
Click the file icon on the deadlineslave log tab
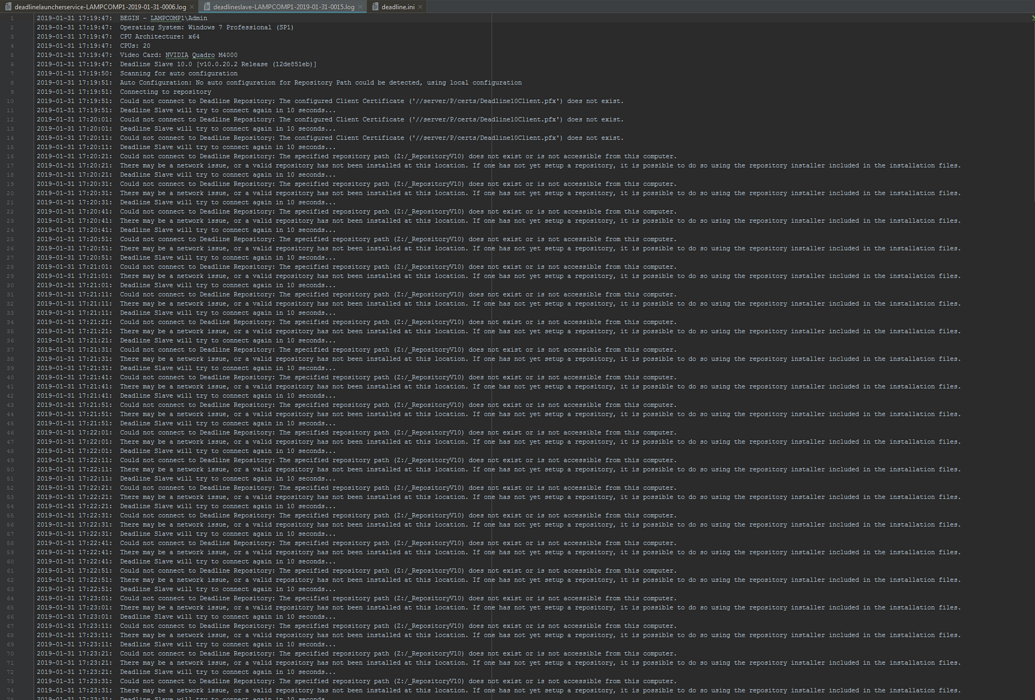pyautogui.click(x=205, y=6)
